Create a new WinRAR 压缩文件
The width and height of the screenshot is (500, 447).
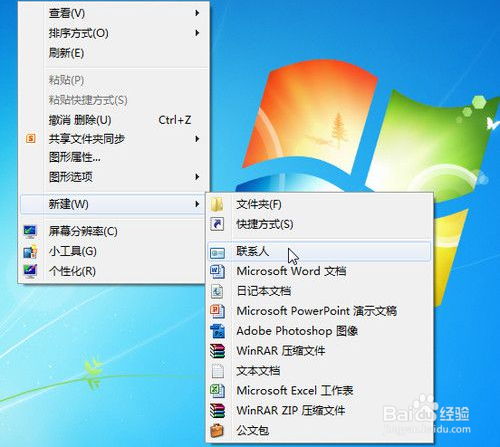(319, 351)
